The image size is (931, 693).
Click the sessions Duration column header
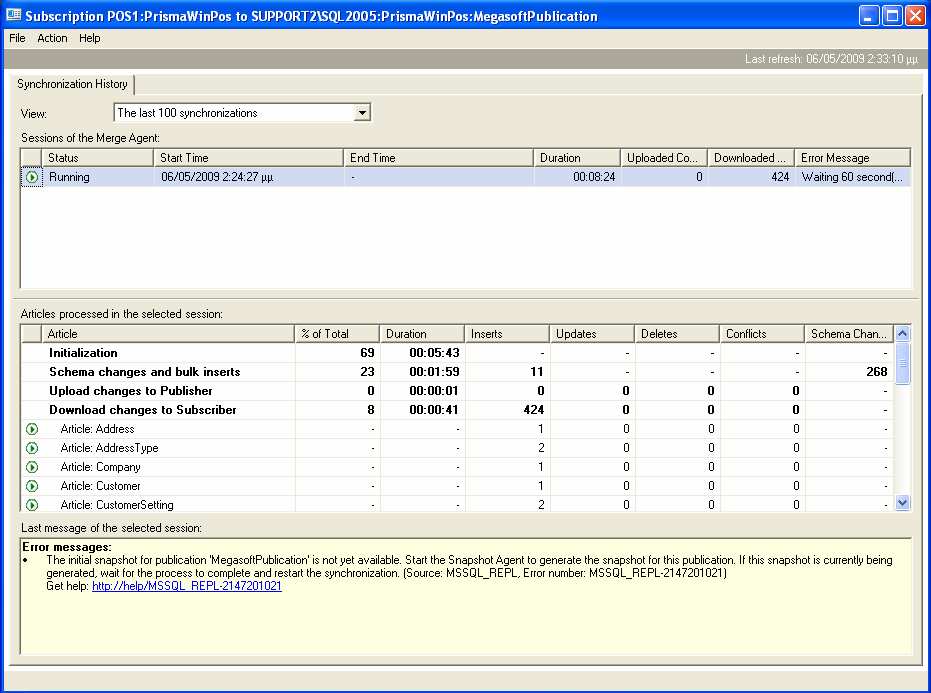tap(577, 158)
